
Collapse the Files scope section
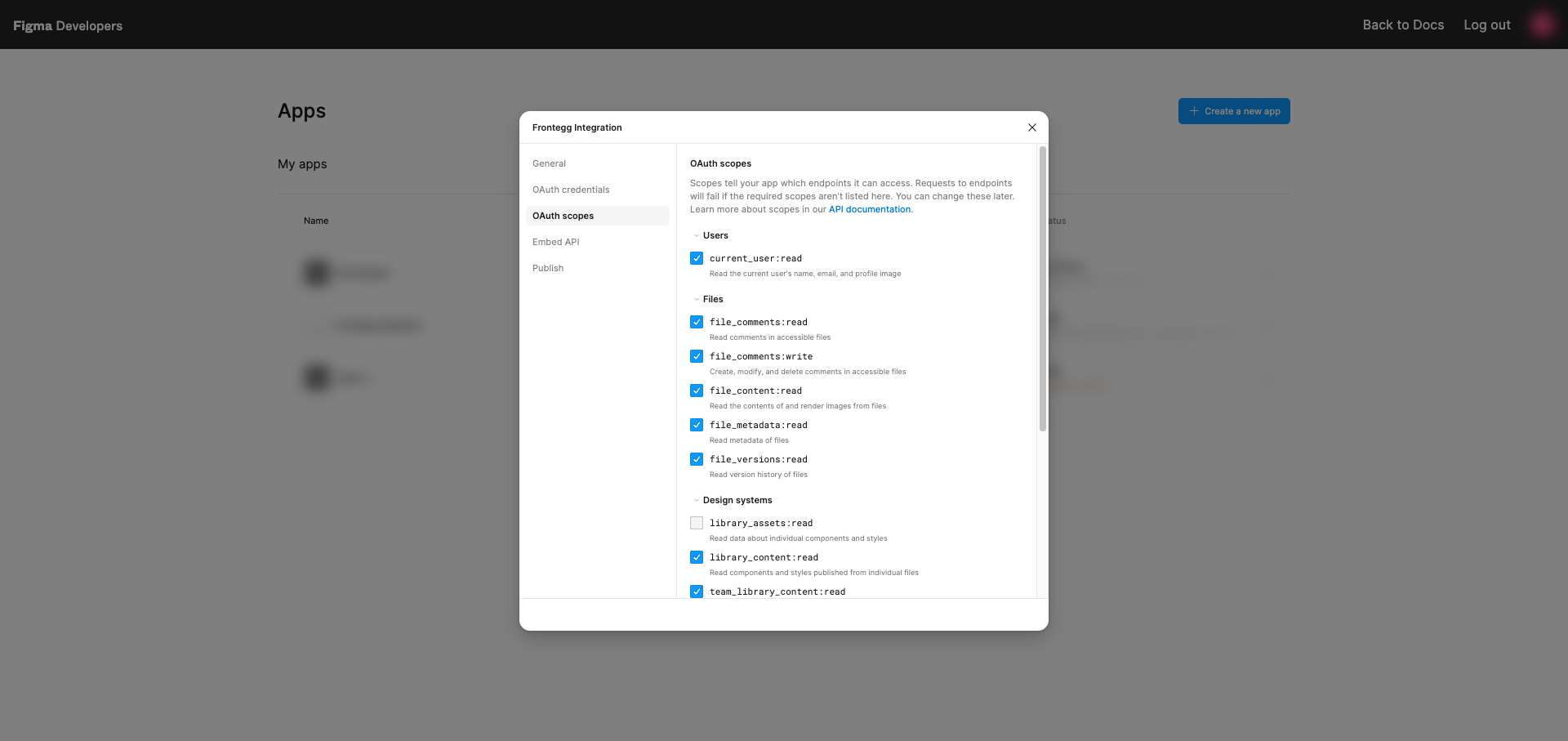click(x=697, y=299)
